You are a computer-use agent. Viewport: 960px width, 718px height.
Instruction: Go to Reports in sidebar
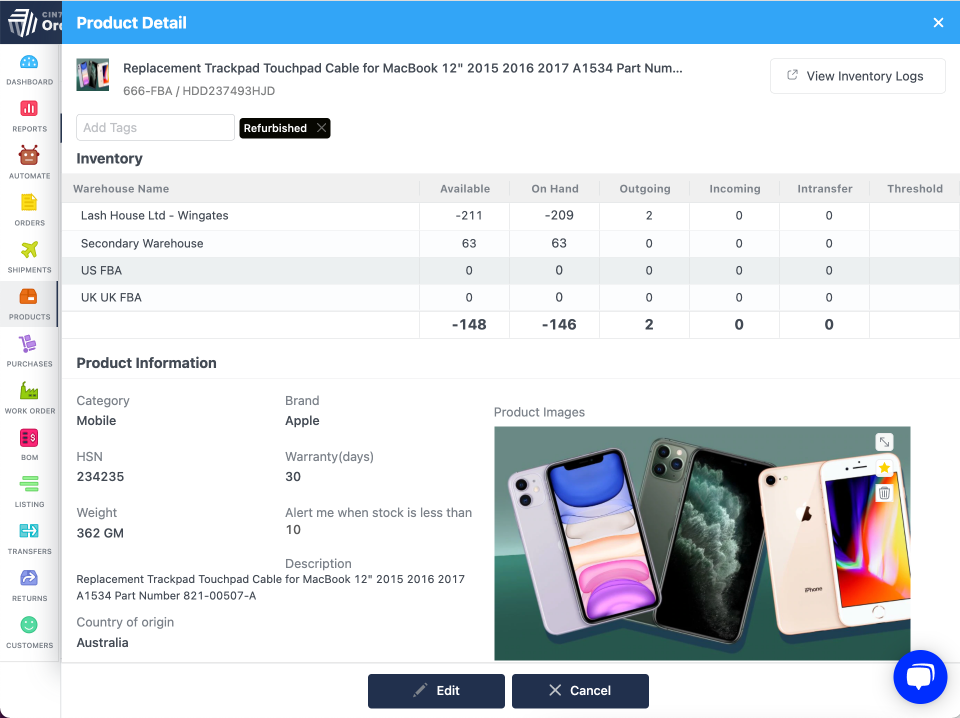pos(29,116)
